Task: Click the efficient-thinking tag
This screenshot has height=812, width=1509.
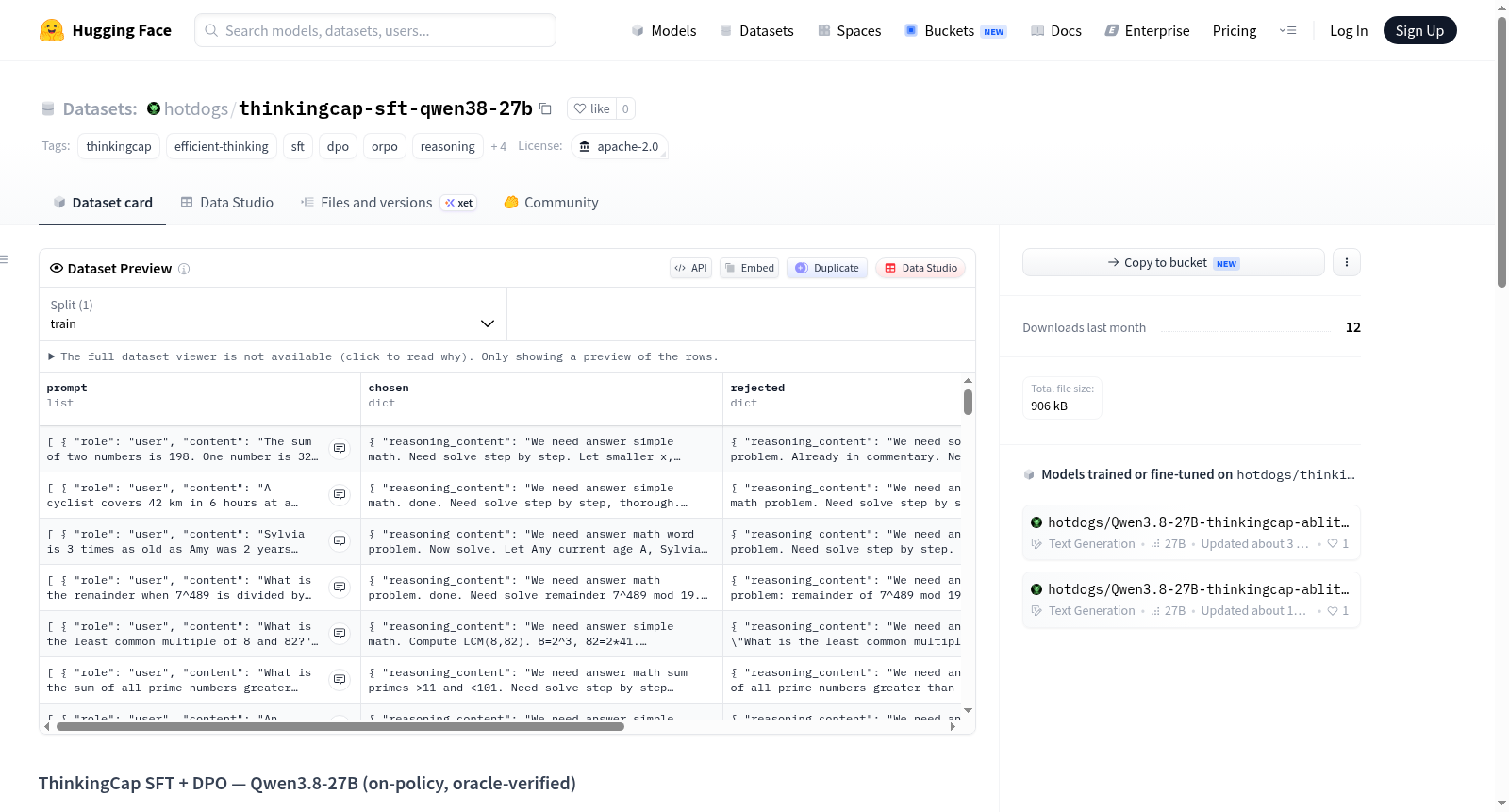Action: click(x=222, y=146)
